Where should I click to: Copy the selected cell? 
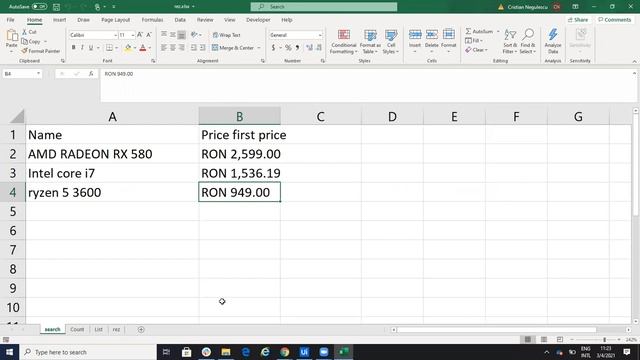(x=31, y=42)
